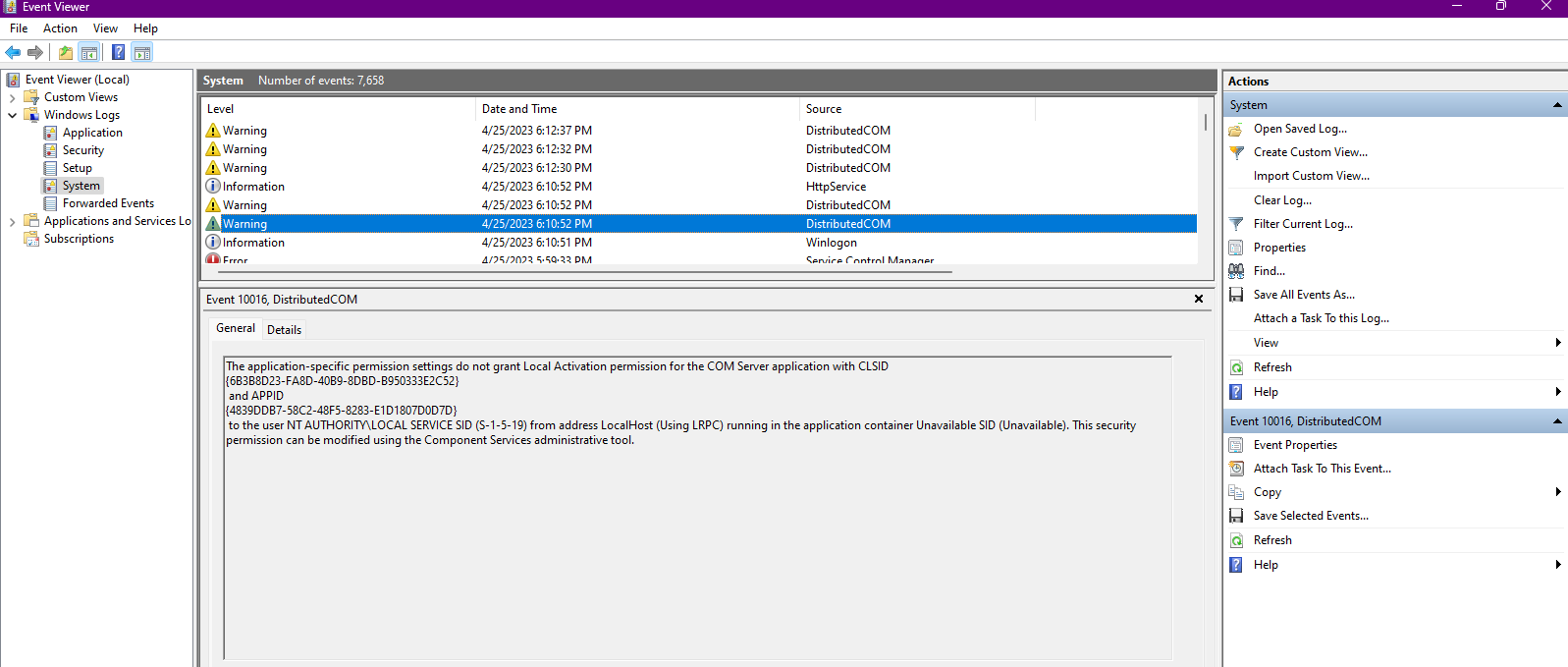Open Help submenu arrow under Event 10016

[x=1558, y=565]
